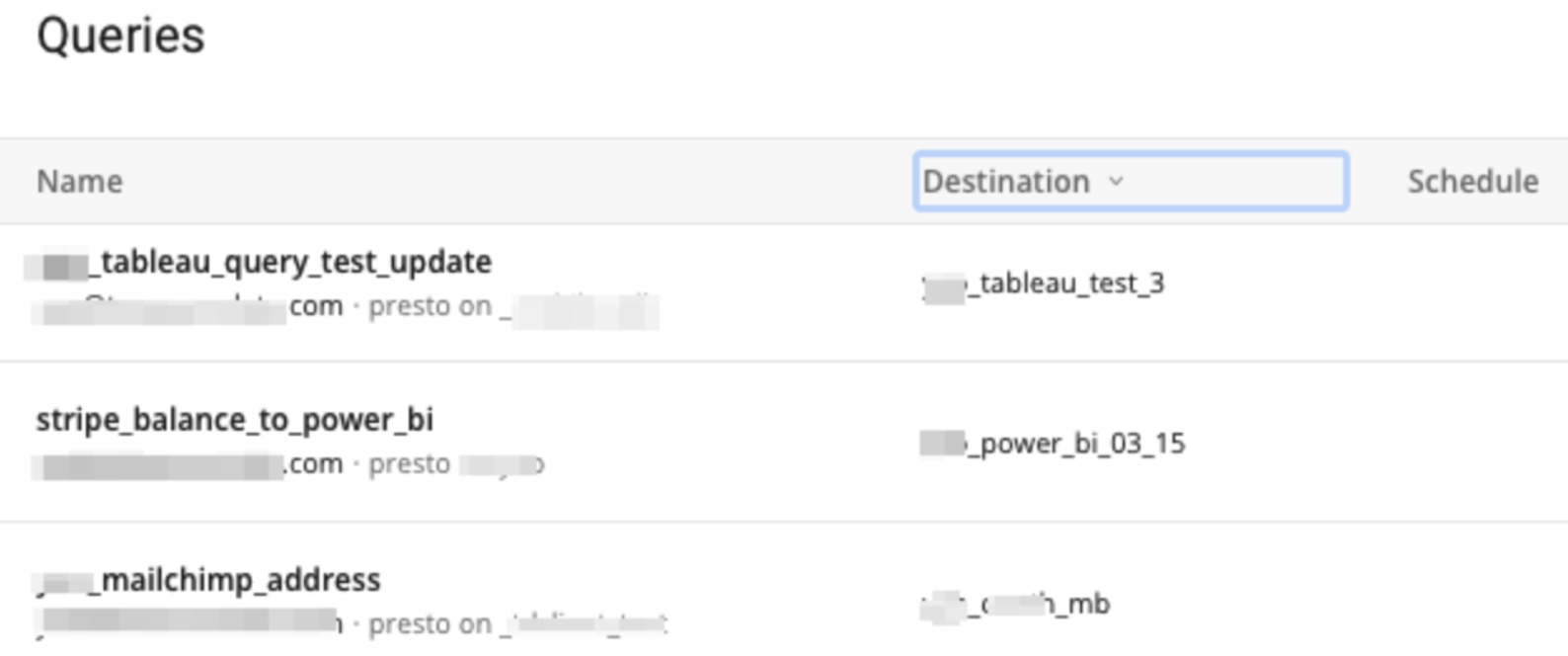This screenshot has width=1568, height=656.
Task: Click "presto on" under tableau_query_test_update
Action: pos(430,306)
